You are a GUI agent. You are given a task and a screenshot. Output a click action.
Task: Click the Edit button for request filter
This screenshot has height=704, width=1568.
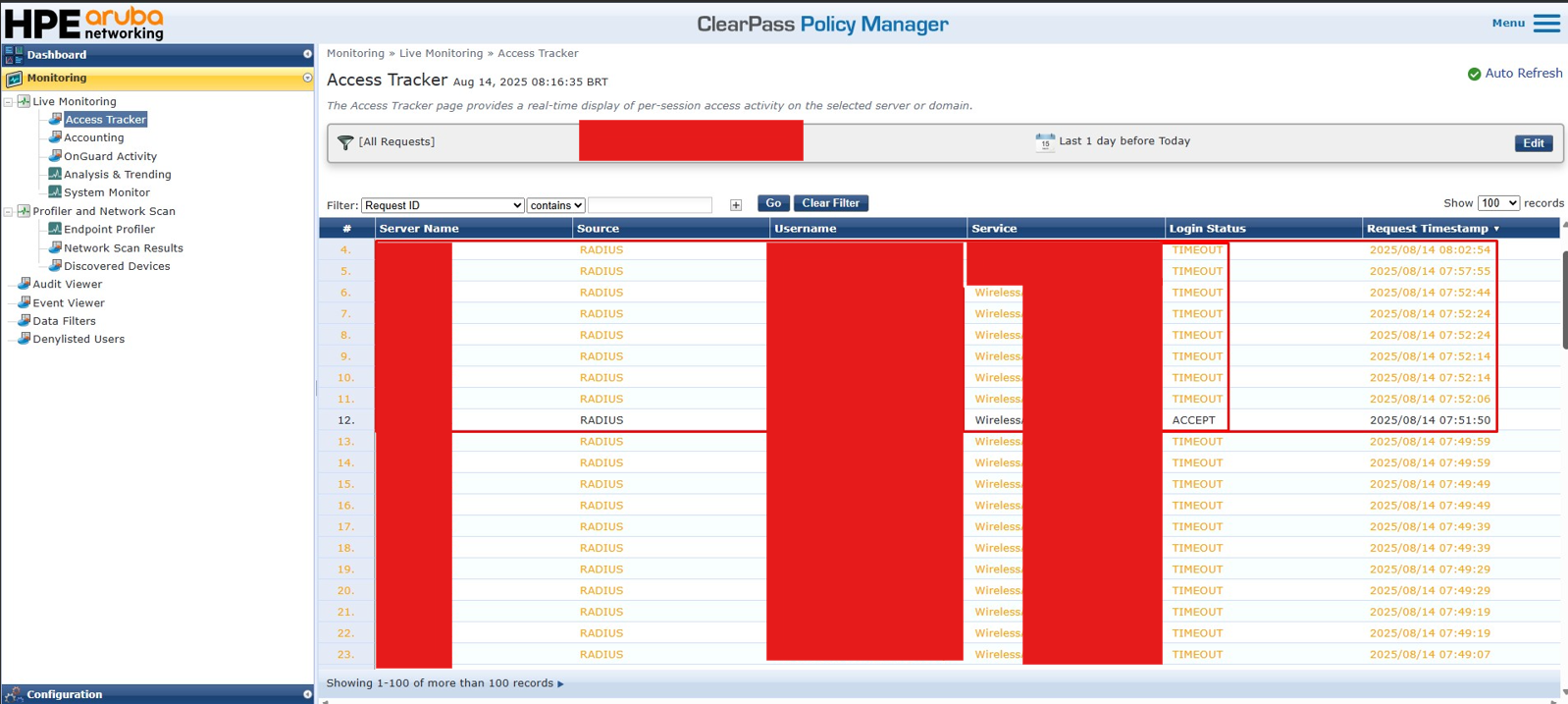pos(1534,143)
